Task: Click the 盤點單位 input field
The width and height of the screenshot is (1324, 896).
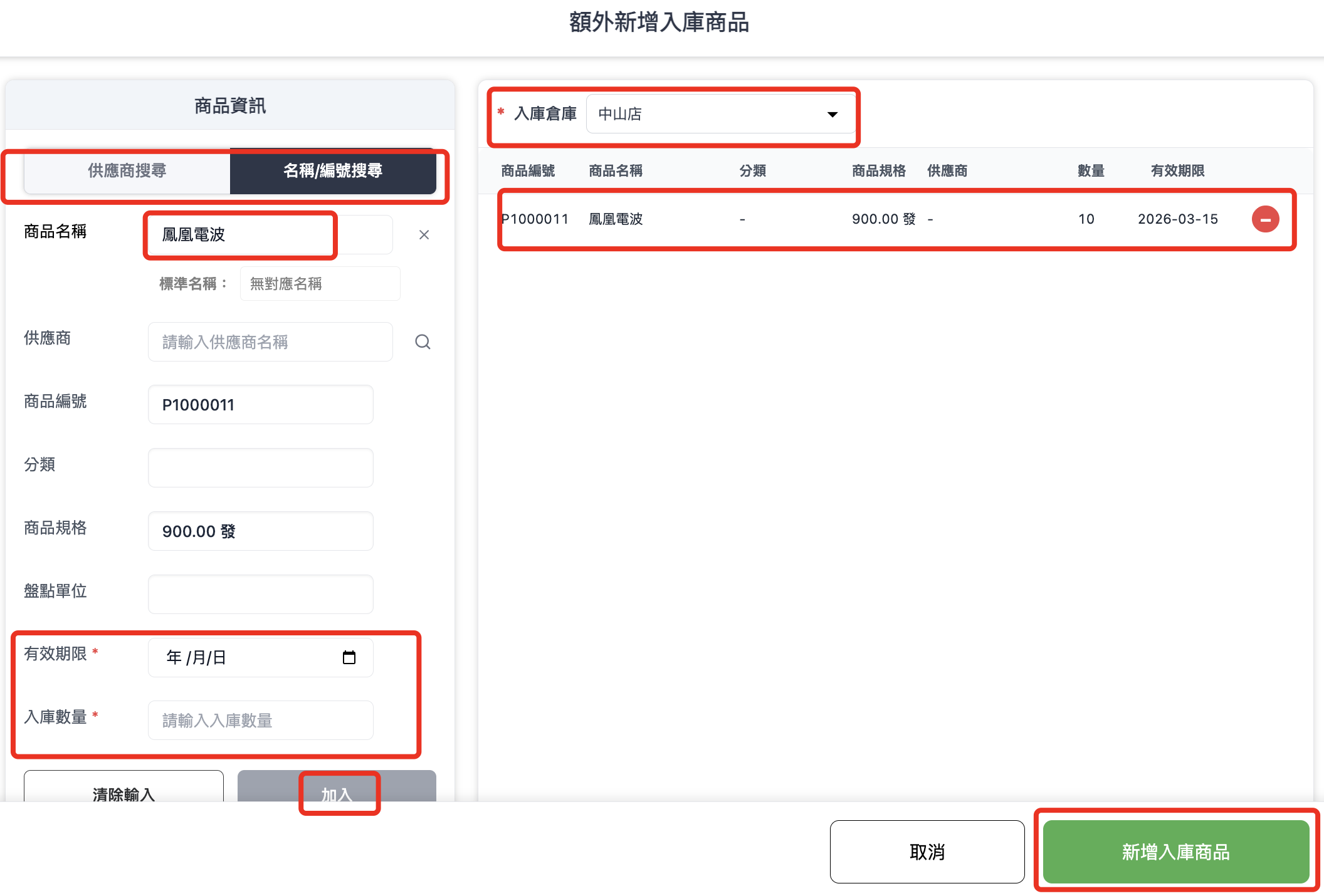Action: pyautogui.click(x=260, y=594)
